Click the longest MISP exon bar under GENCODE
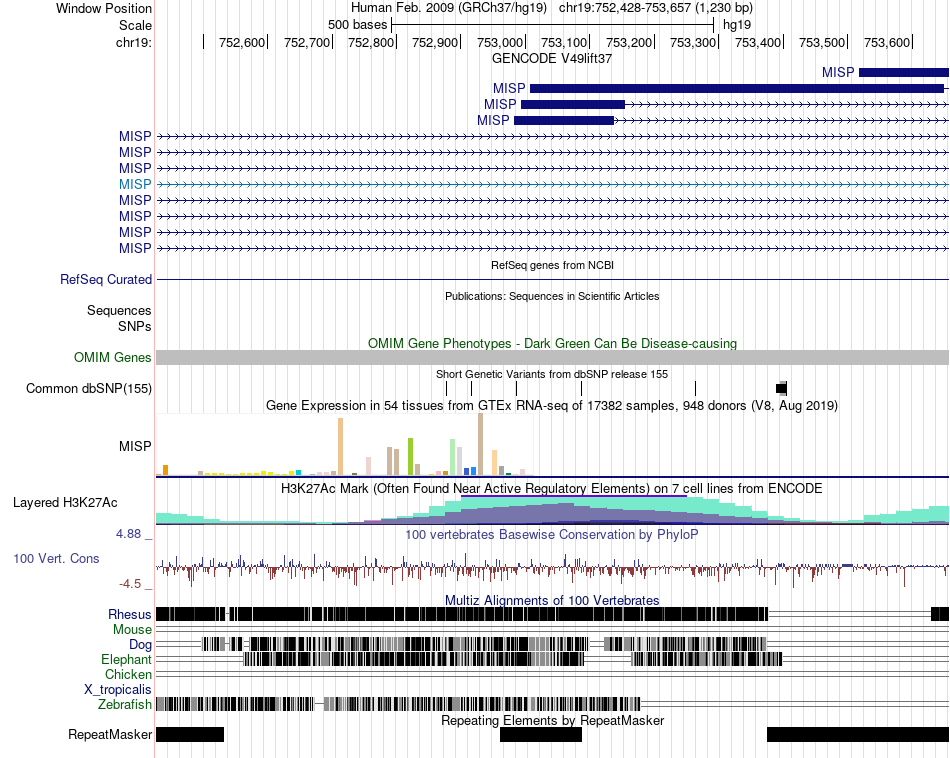This screenshot has height=758, width=950. (737, 88)
